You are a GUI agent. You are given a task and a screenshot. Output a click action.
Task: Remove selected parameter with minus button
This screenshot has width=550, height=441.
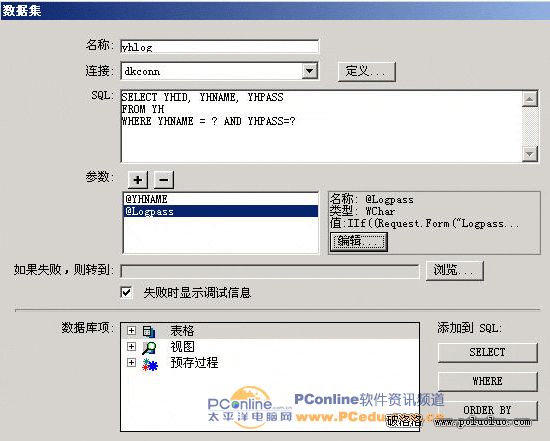tap(163, 180)
